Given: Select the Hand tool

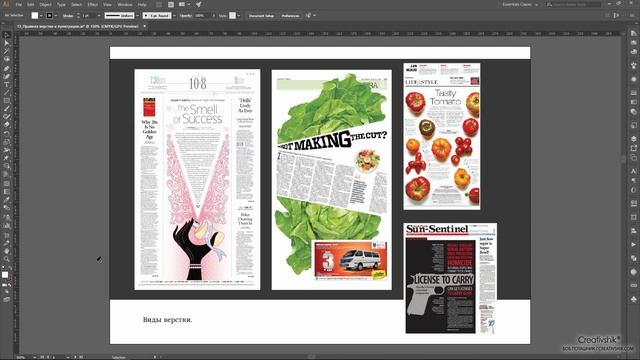Looking at the screenshot, I should point(7,251).
